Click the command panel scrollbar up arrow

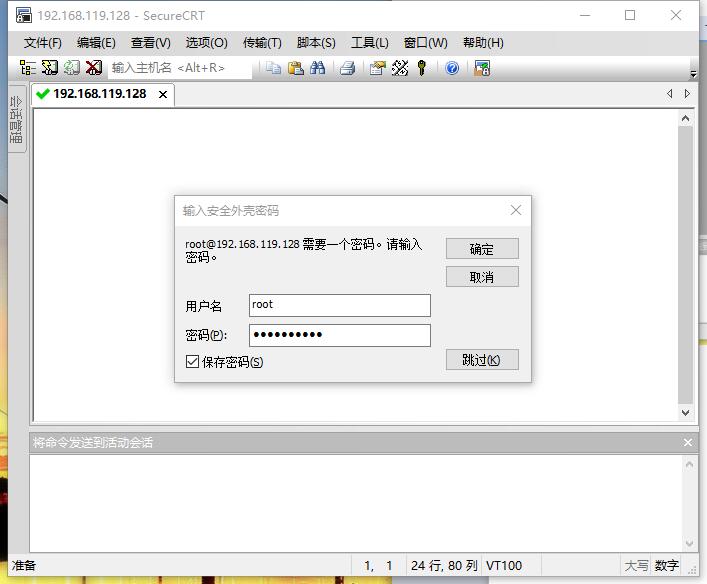coord(689,464)
